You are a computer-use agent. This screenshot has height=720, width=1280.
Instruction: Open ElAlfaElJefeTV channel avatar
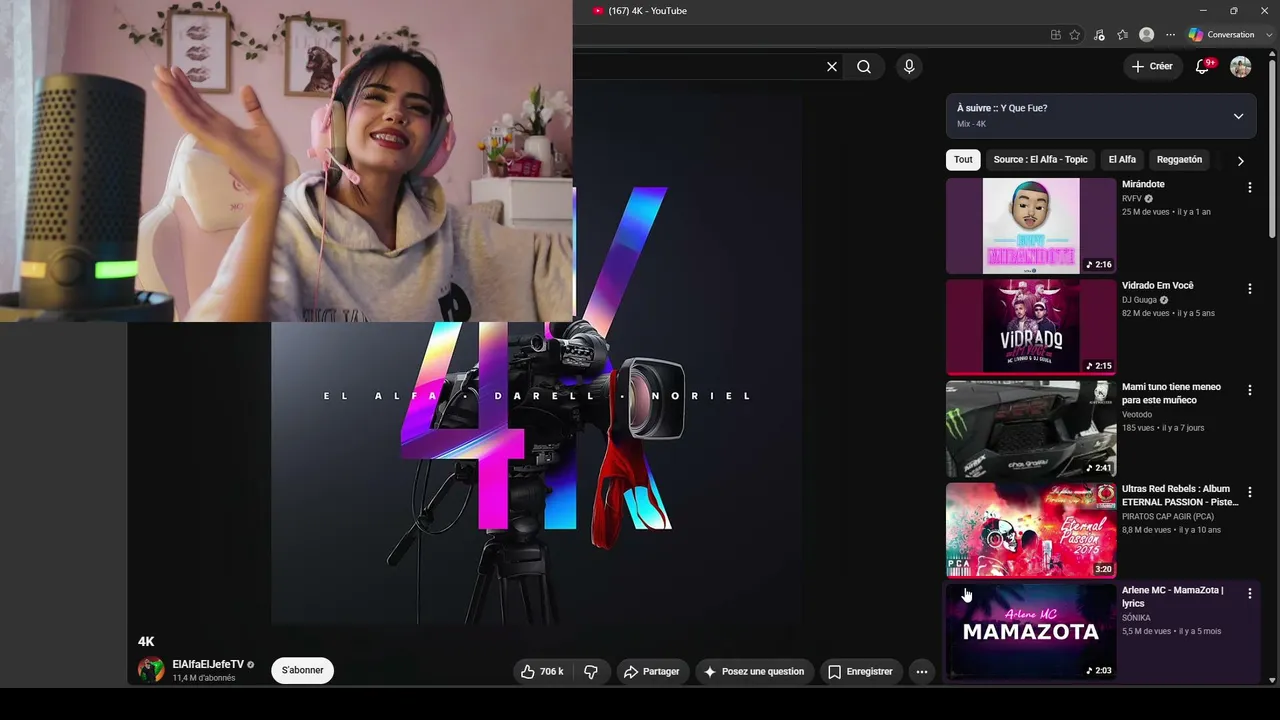(x=151, y=670)
